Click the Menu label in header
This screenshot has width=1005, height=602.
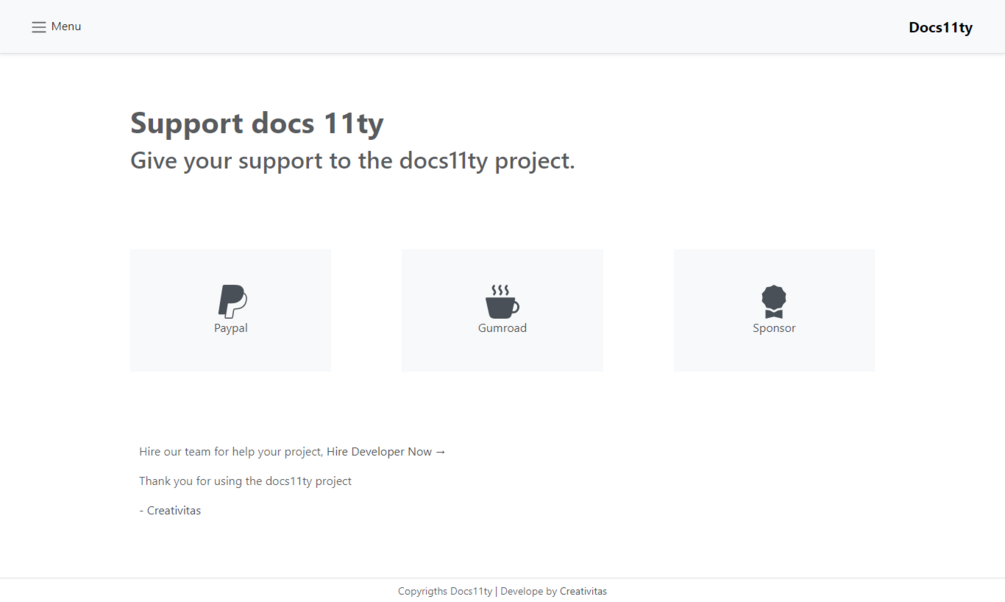[x=66, y=26]
